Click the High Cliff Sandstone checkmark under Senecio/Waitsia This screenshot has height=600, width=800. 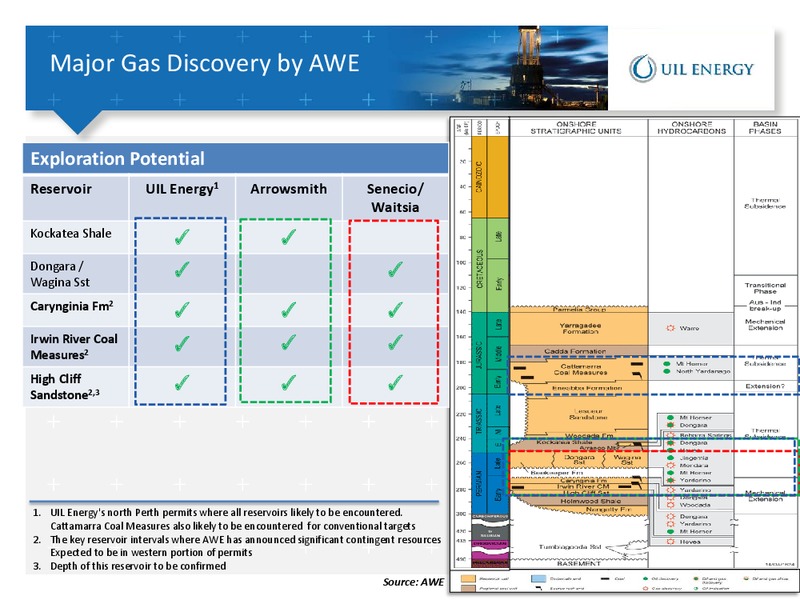(395, 383)
